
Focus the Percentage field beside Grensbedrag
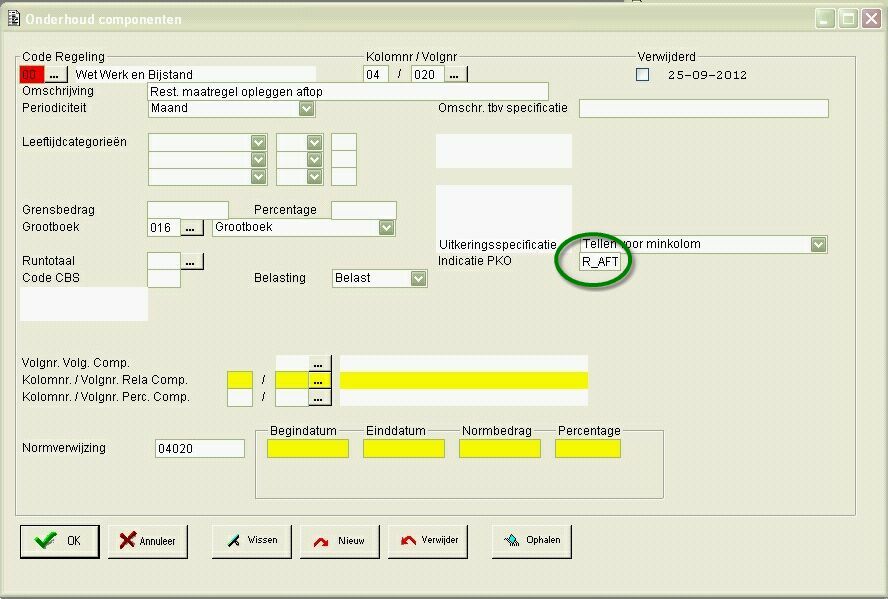[x=364, y=210]
